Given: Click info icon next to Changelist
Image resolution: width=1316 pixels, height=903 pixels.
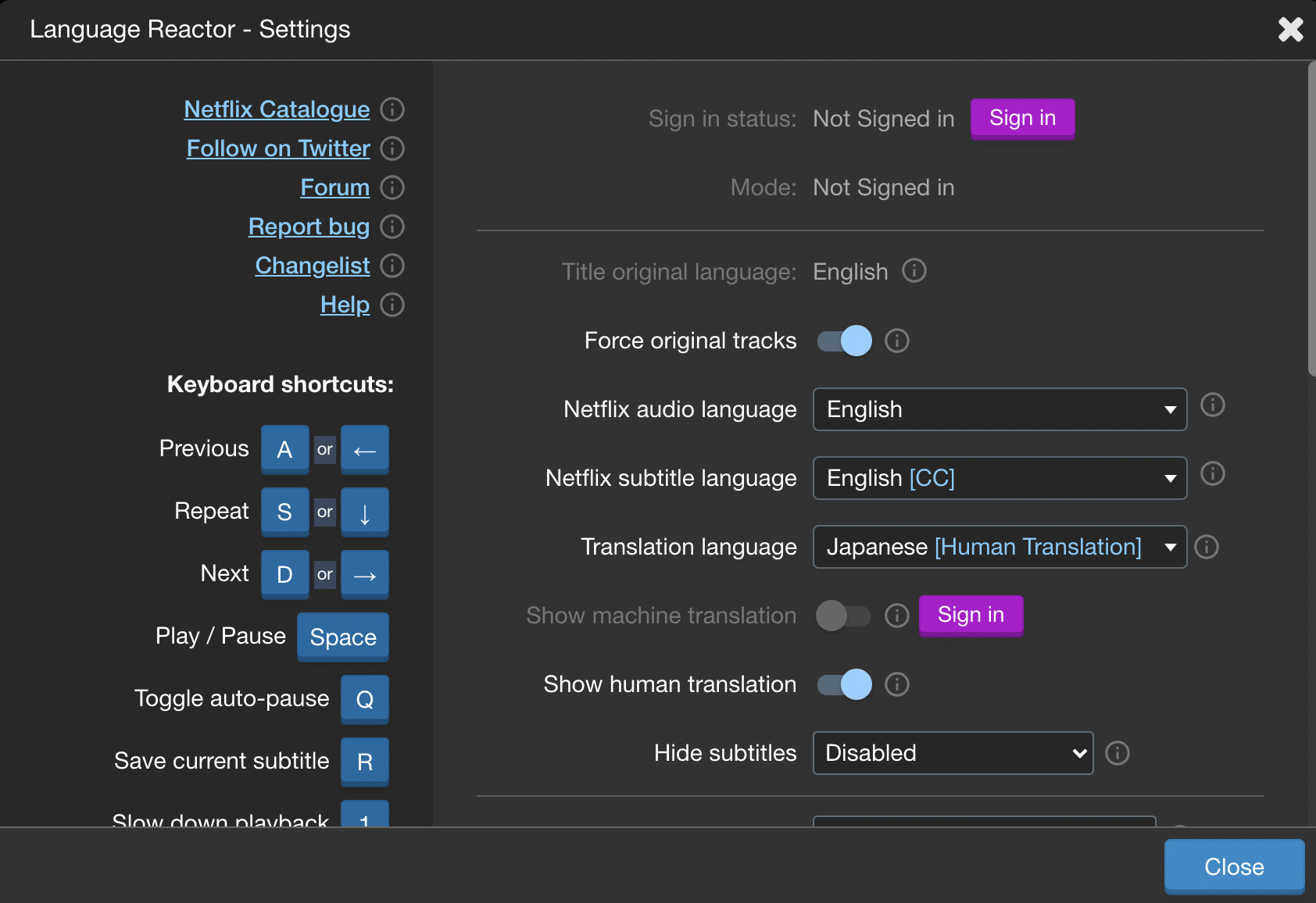Looking at the screenshot, I should pos(392,266).
